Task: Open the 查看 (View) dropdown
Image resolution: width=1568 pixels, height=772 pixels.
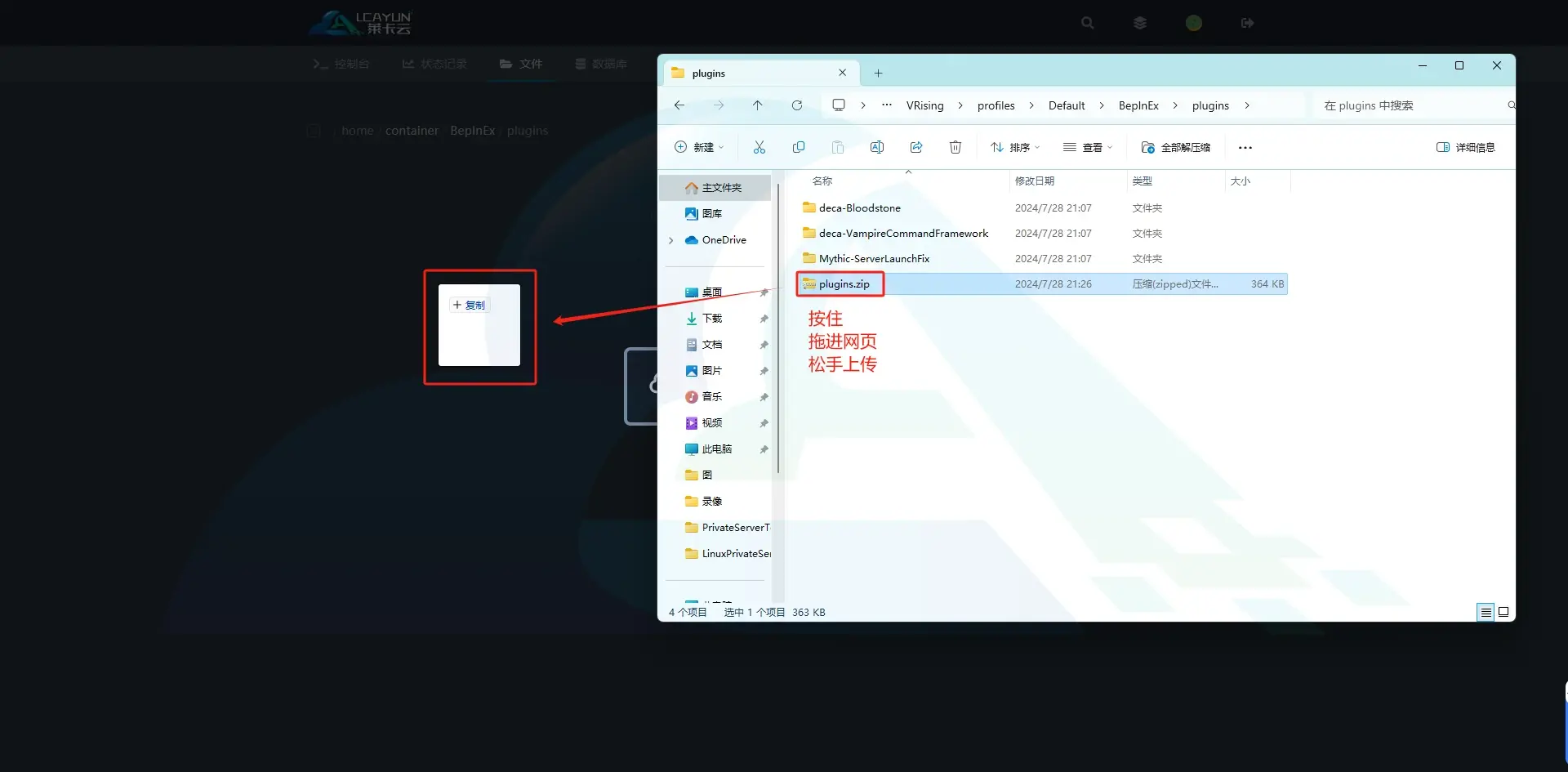Action: tap(1088, 147)
